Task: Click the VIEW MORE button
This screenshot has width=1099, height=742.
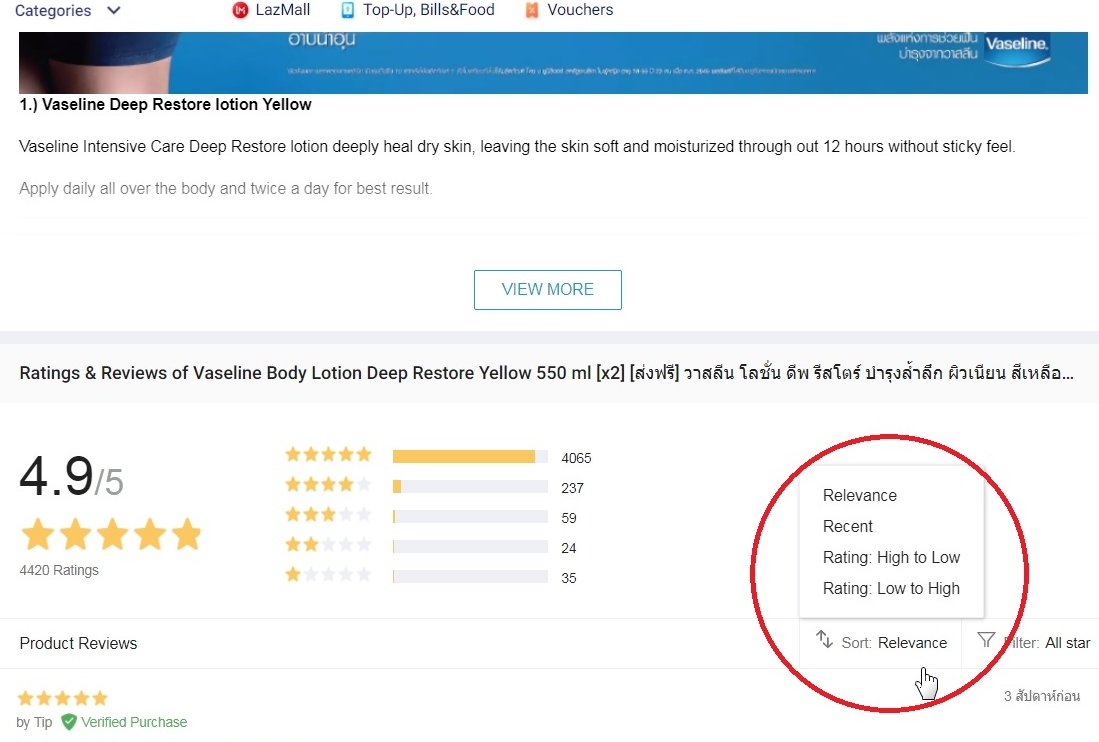Action: (547, 289)
